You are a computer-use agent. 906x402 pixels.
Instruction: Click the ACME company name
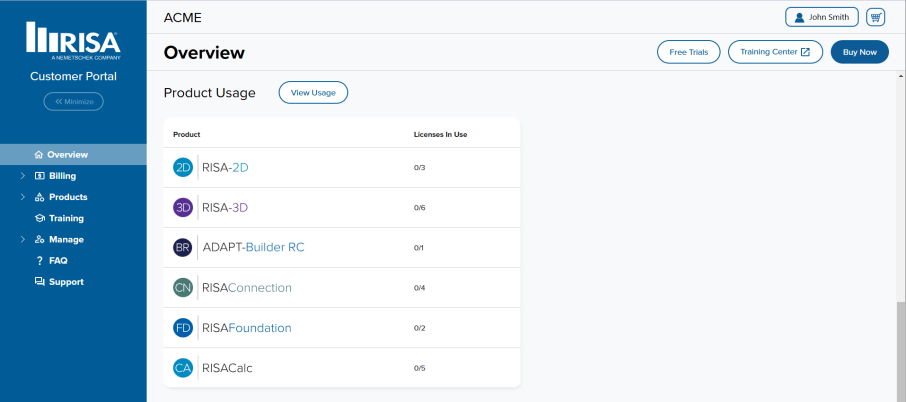183,18
